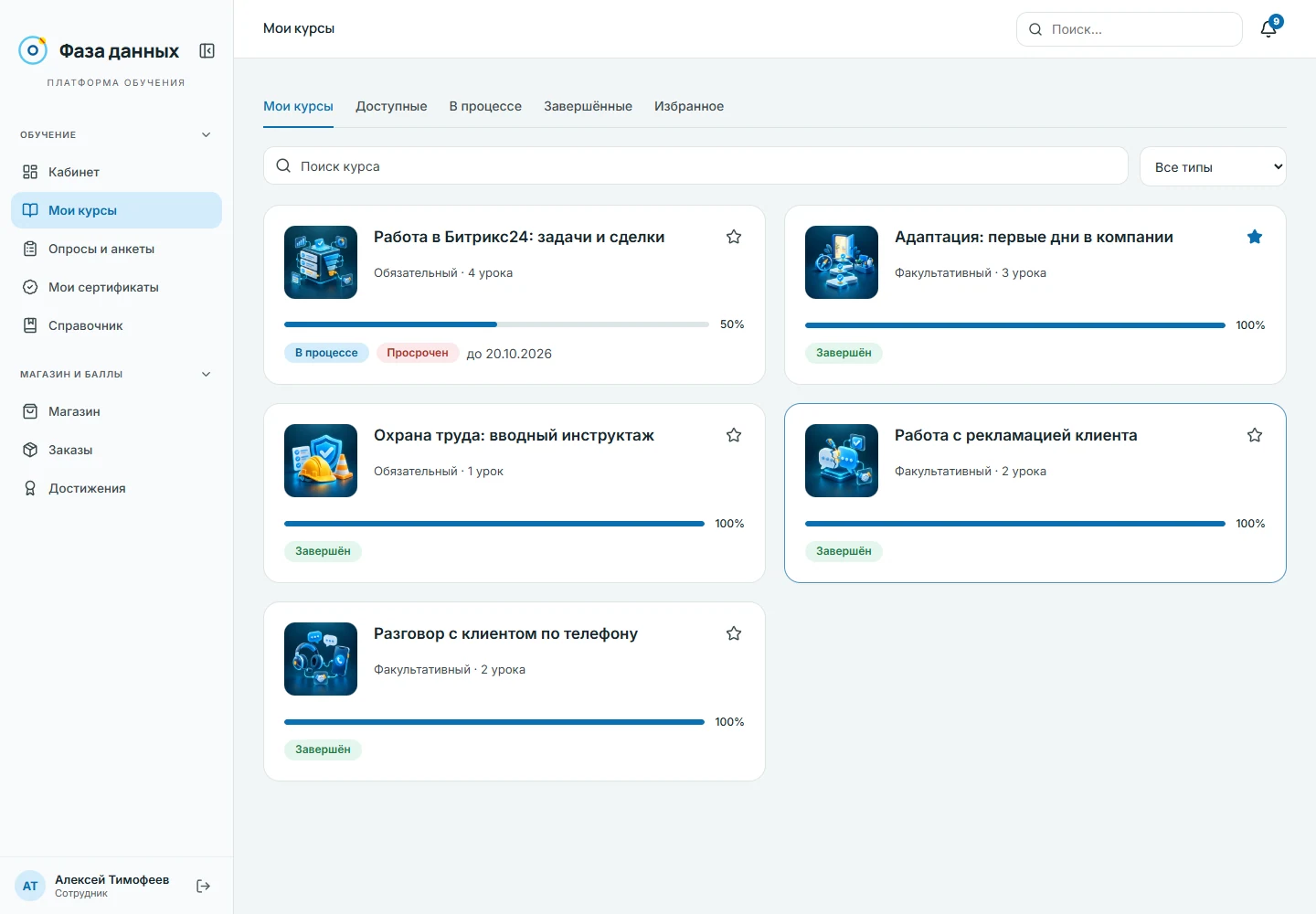The height and width of the screenshot is (914, 1316).
Task: Open Достижения page
Action: pos(116,488)
